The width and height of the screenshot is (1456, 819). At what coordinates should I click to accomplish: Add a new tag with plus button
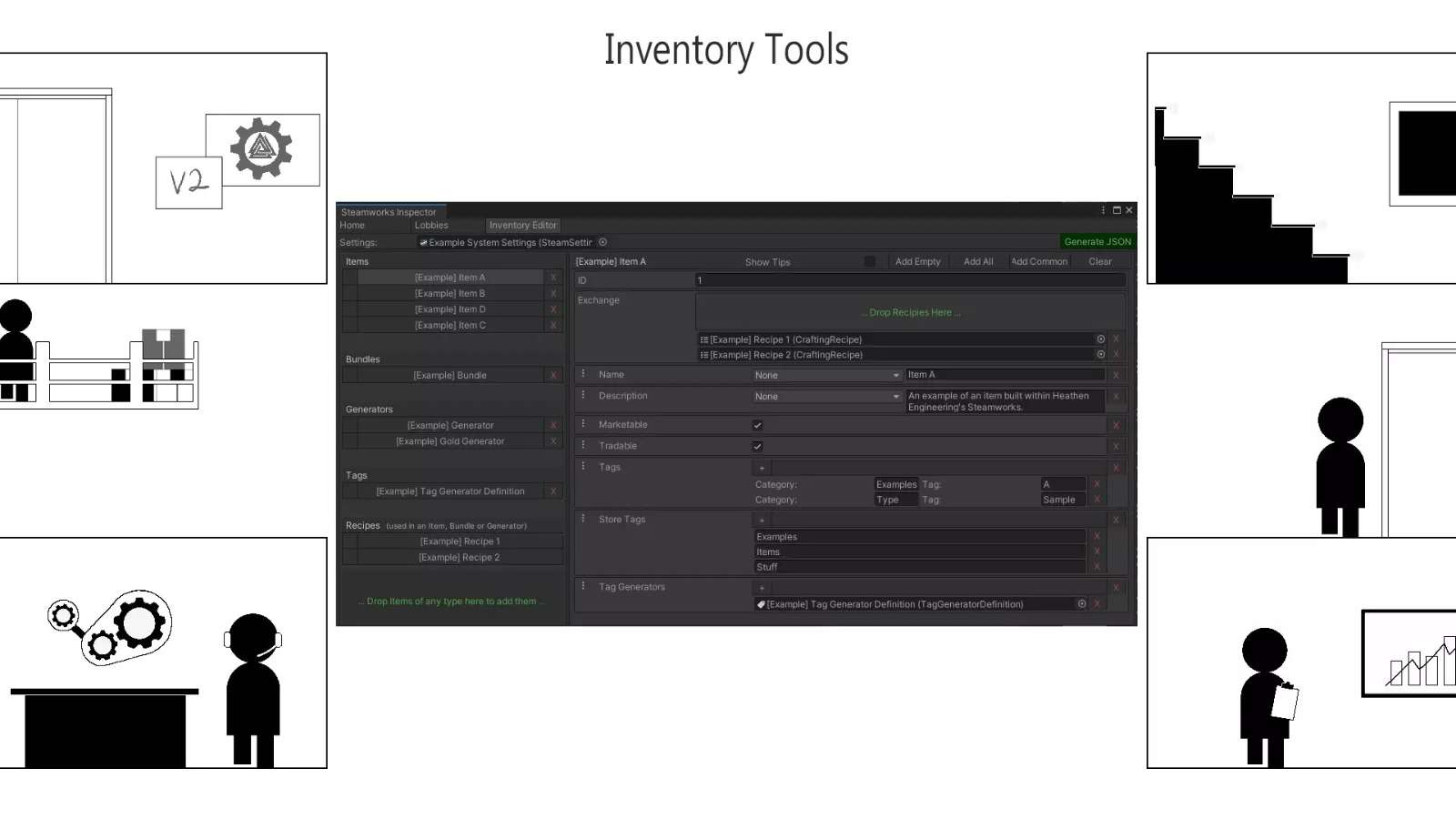click(x=762, y=468)
